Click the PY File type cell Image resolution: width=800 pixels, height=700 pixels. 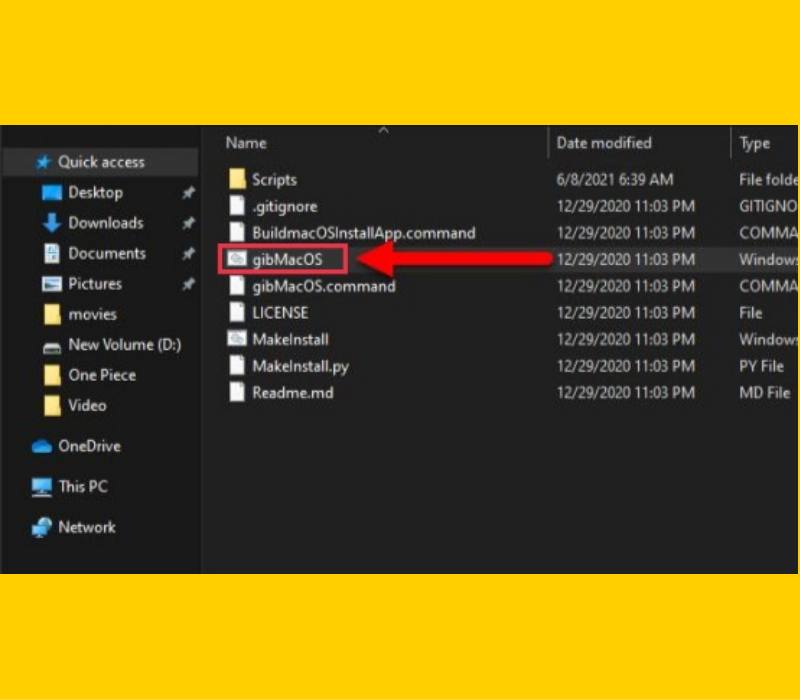761,366
